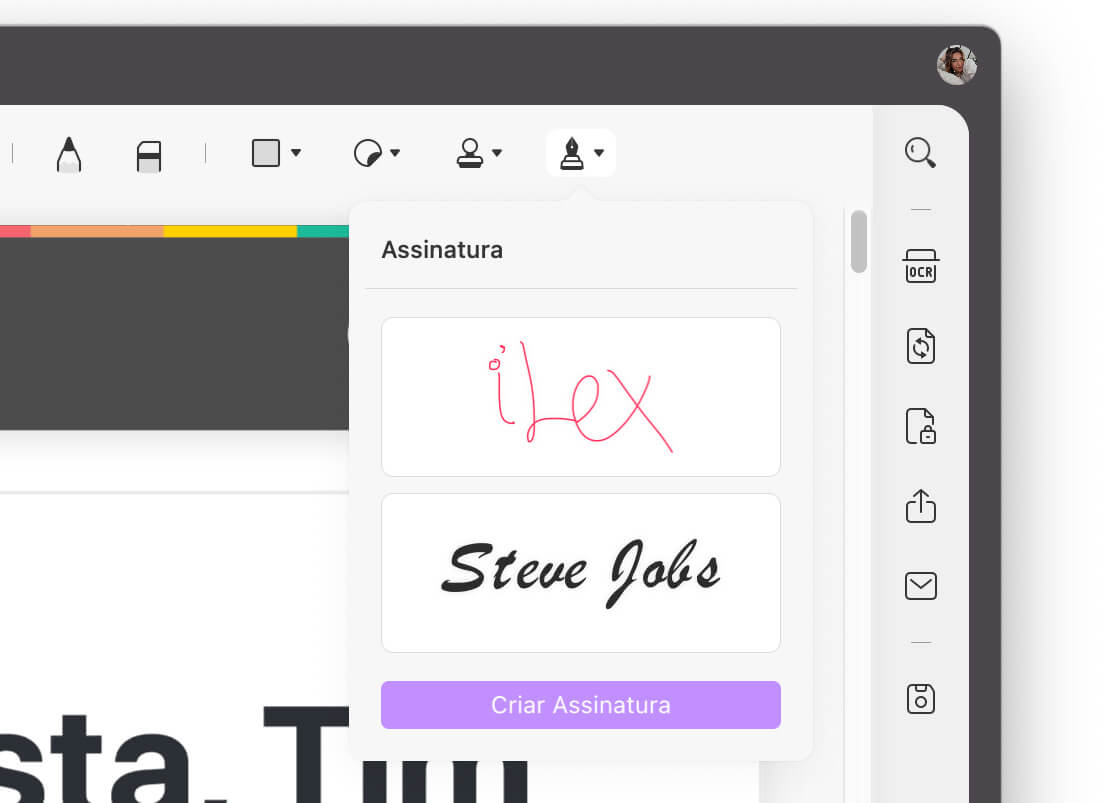Run OCR text recognition

[921, 266]
